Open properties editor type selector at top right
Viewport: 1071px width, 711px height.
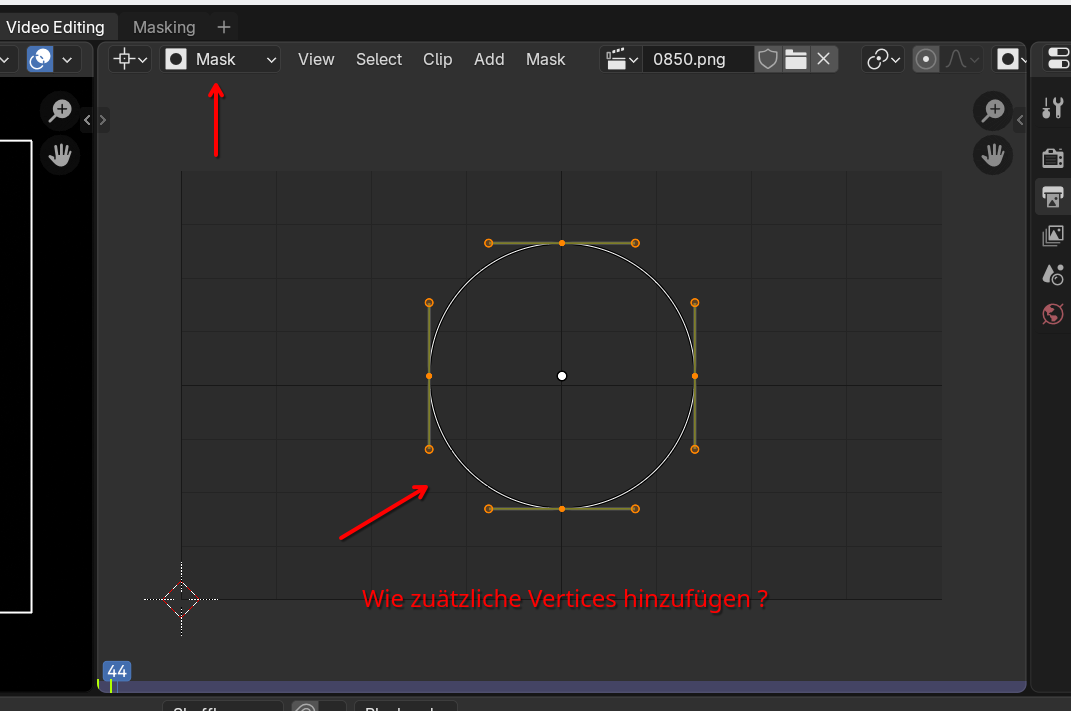[1057, 59]
